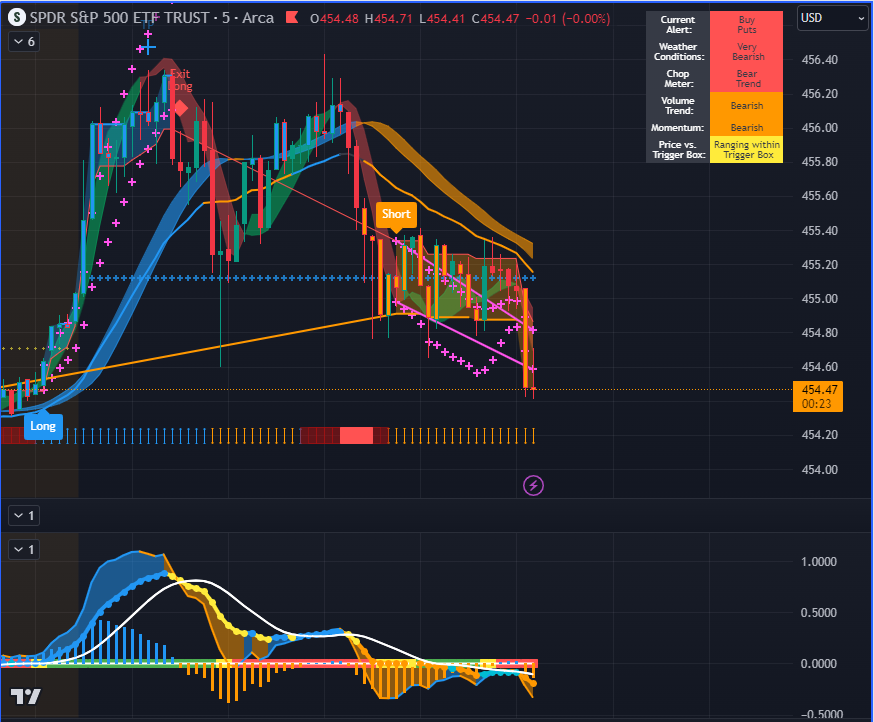Click the Momentum label in status table
The image size is (874, 722).
tap(677, 128)
